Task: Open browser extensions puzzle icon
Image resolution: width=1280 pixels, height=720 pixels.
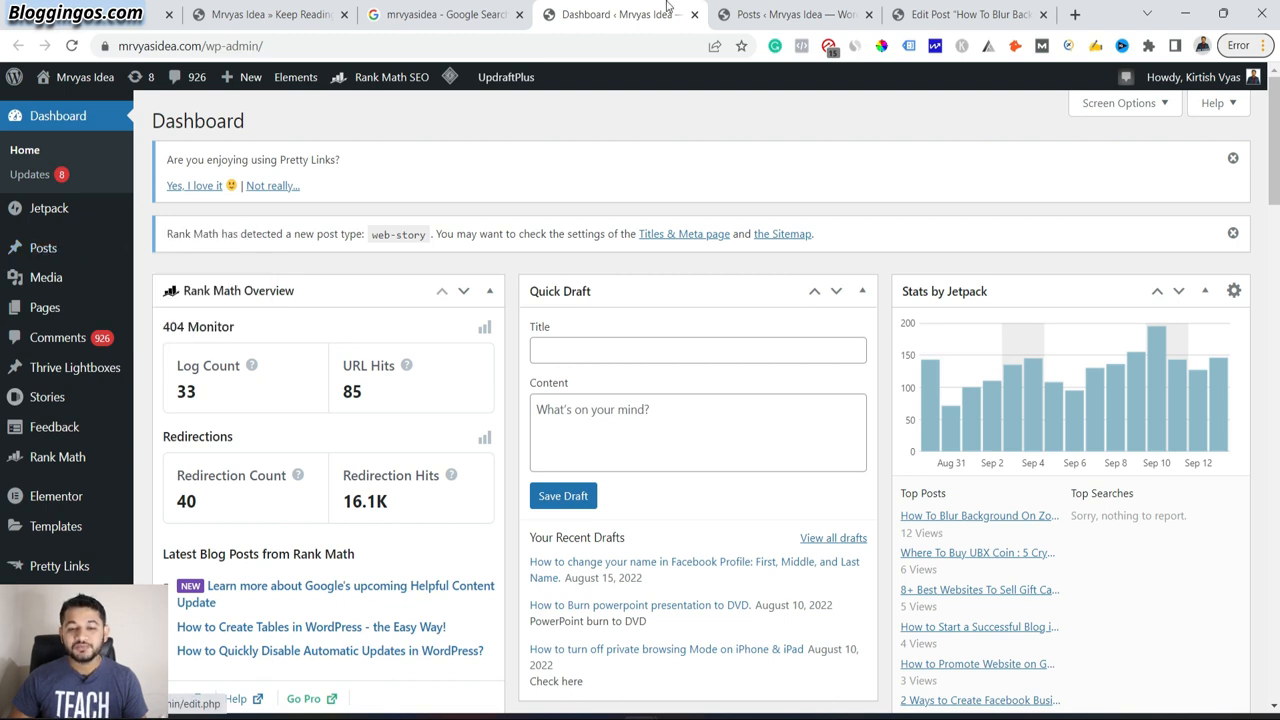Action: tap(1148, 46)
